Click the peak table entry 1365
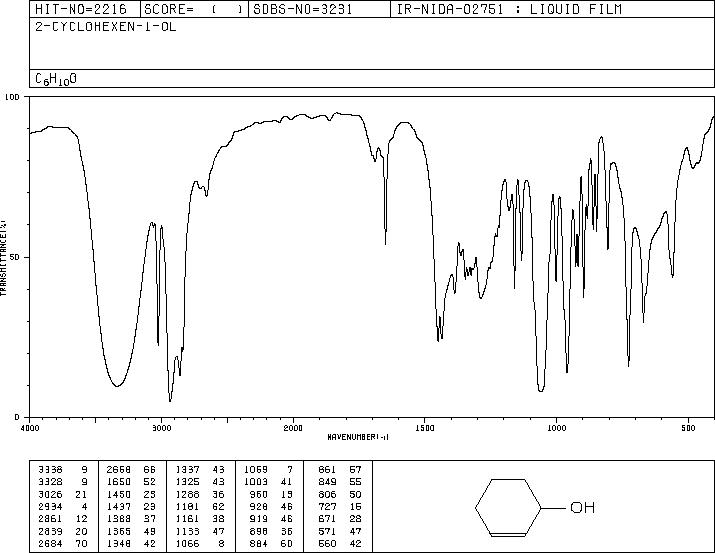The height and width of the screenshot is (553, 715). (x=119, y=531)
